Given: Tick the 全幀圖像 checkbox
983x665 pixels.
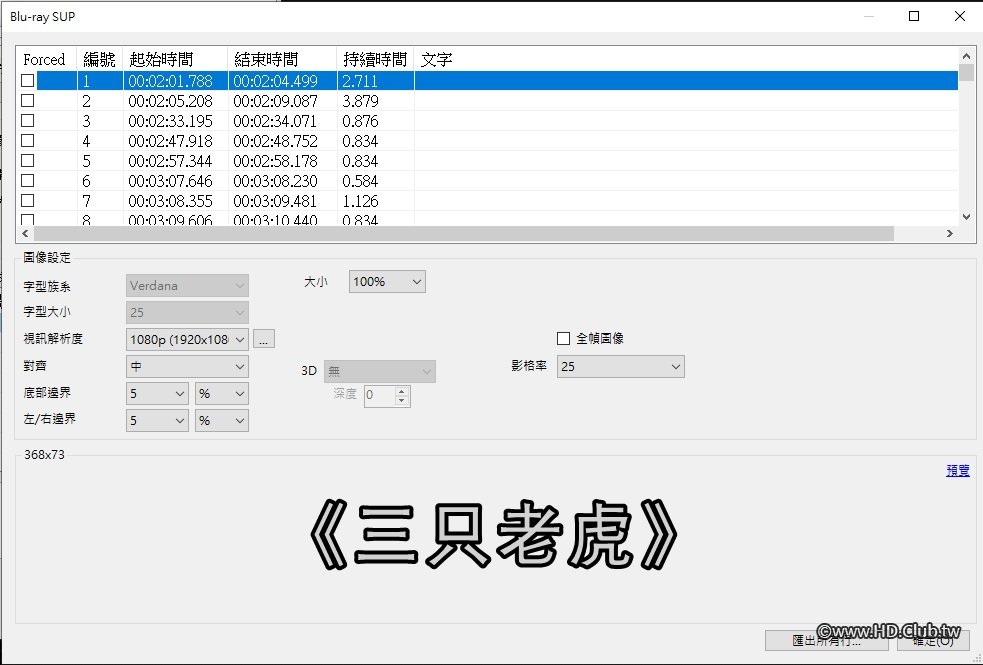Looking at the screenshot, I should (x=563, y=338).
